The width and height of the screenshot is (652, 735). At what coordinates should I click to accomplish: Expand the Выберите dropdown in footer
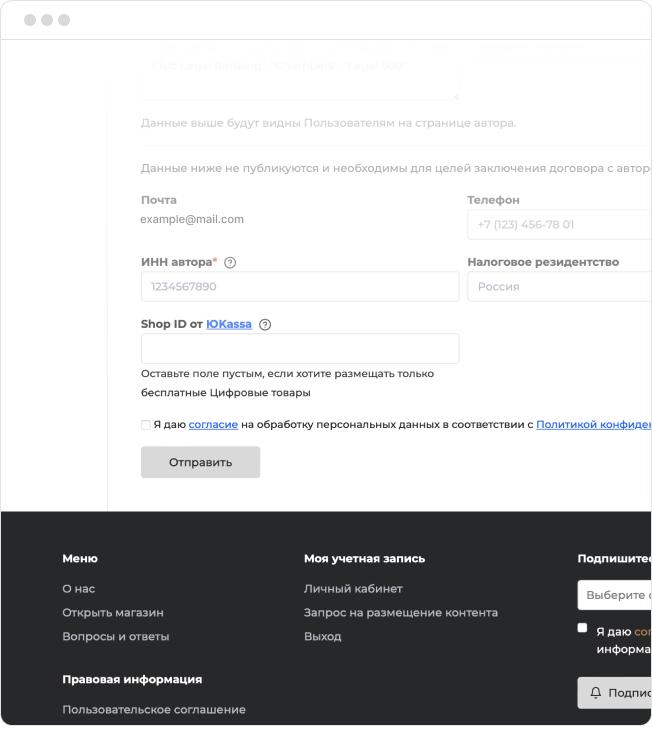[x=614, y=595]
